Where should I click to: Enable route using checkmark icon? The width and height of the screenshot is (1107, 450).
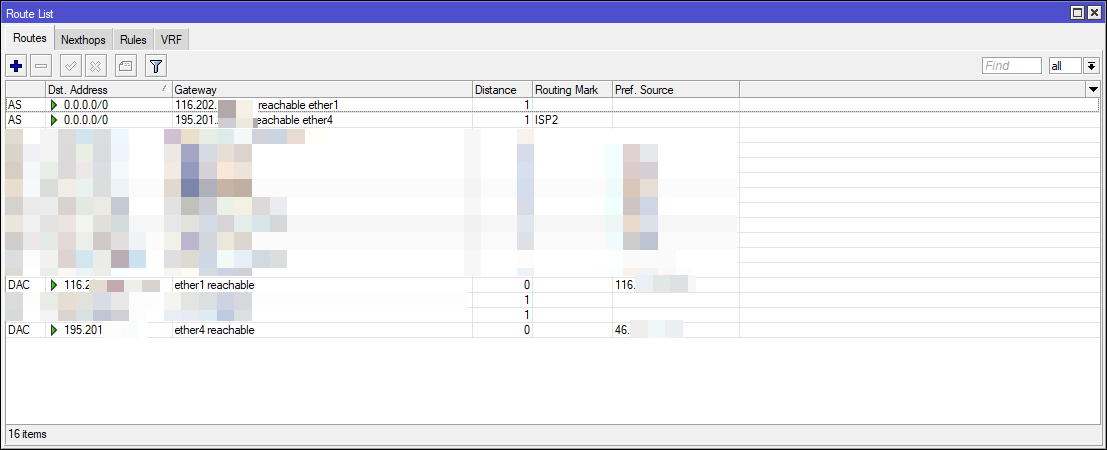click(x=71, y=66)
